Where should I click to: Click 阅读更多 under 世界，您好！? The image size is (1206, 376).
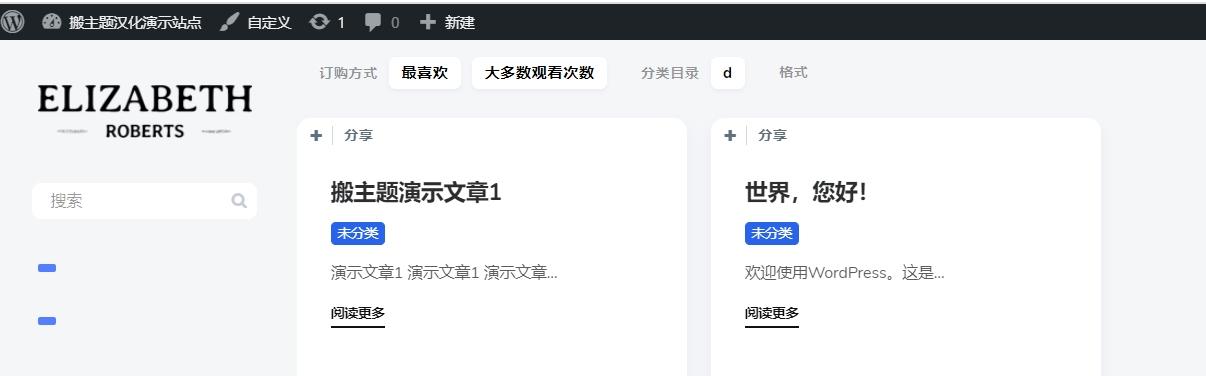tap(772, 314)
